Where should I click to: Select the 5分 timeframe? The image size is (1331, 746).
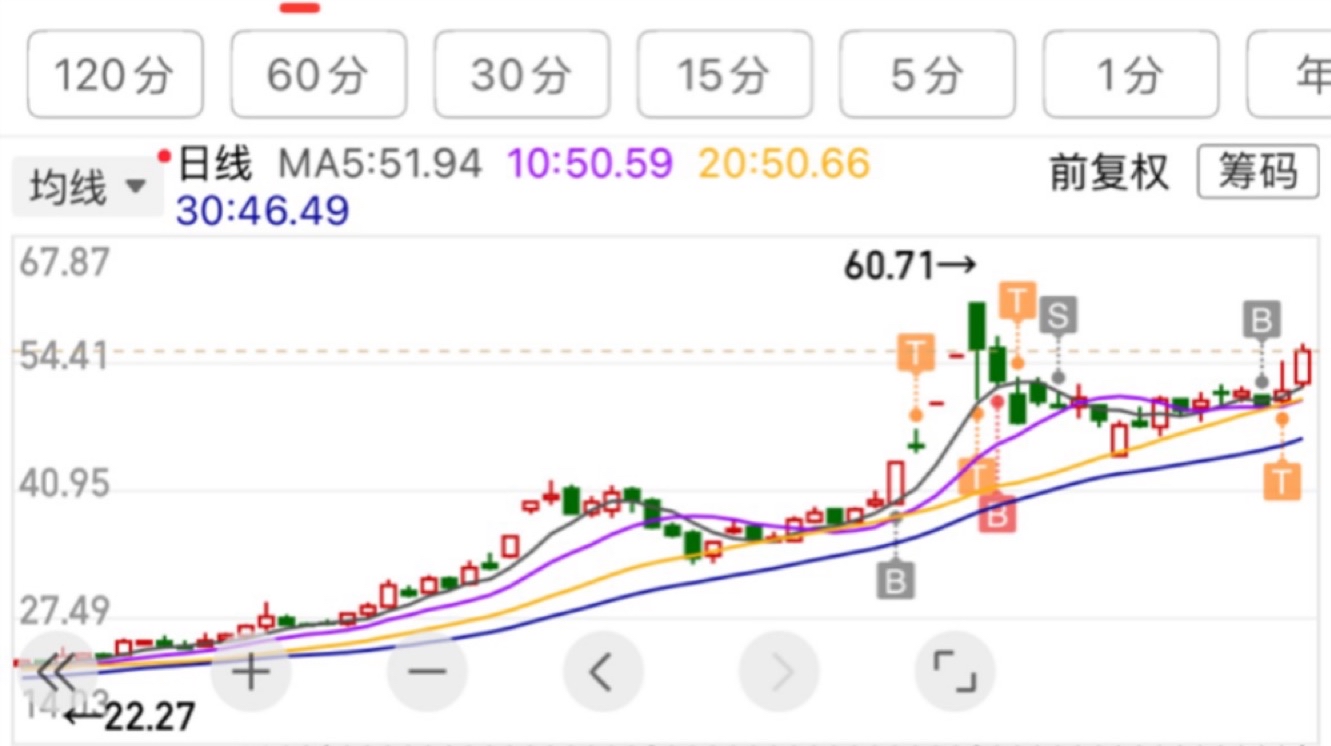pos(927,75)
